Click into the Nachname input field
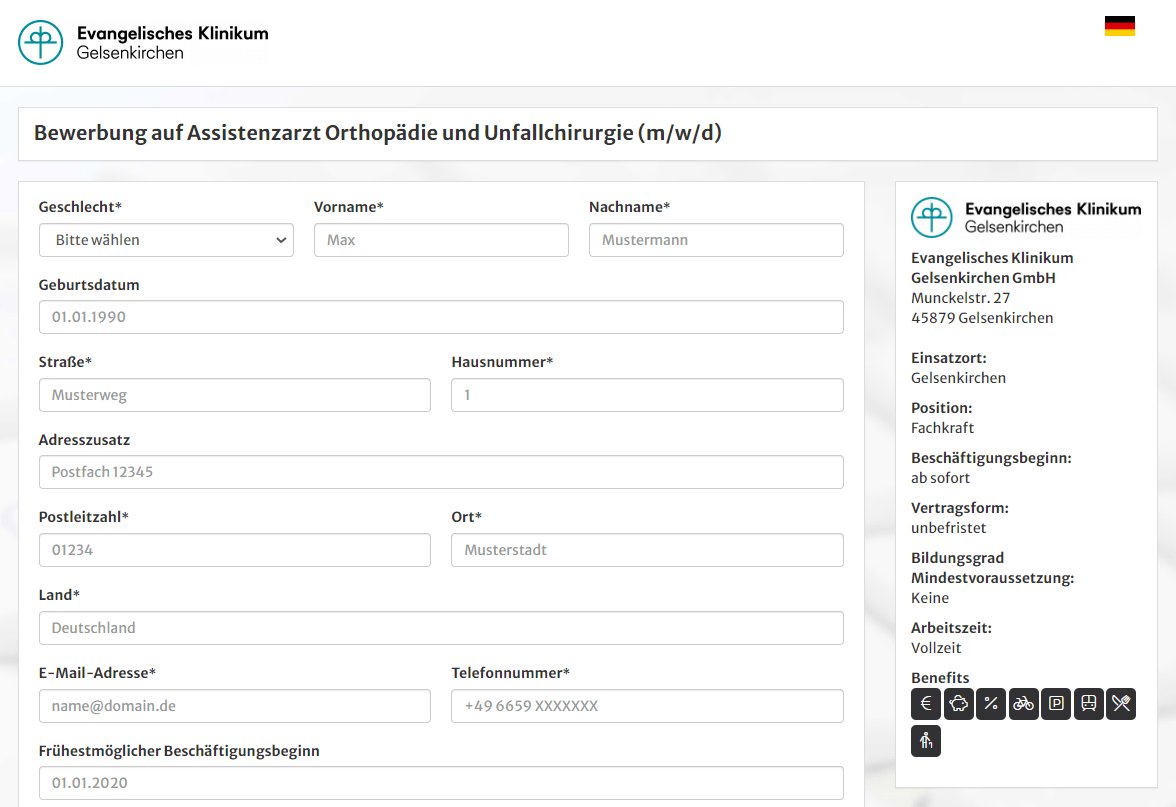 tap(716, 239)
